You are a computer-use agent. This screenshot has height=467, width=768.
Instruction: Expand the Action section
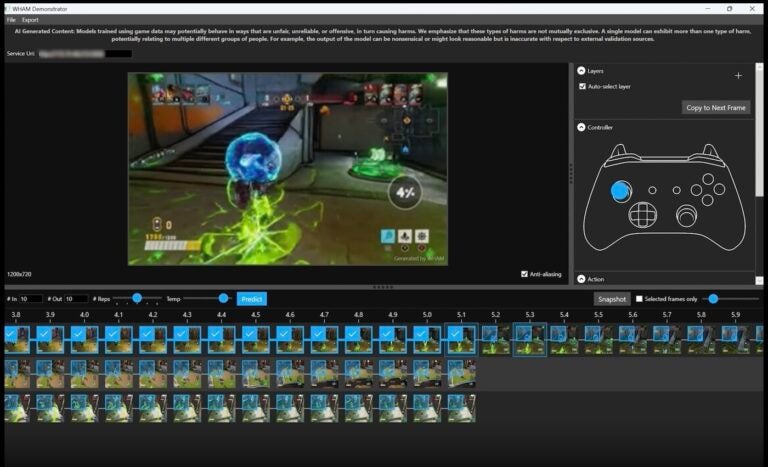tap(581, 279)
